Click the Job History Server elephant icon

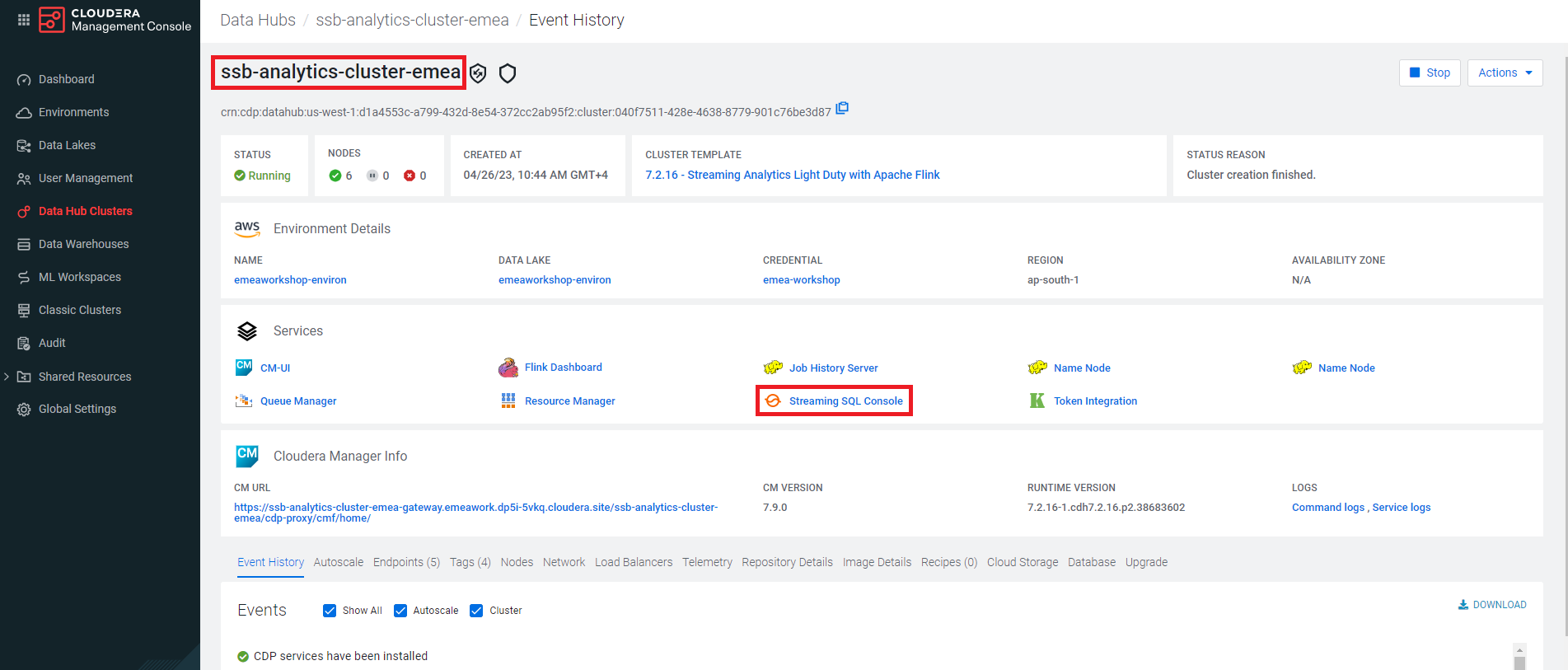773,368
